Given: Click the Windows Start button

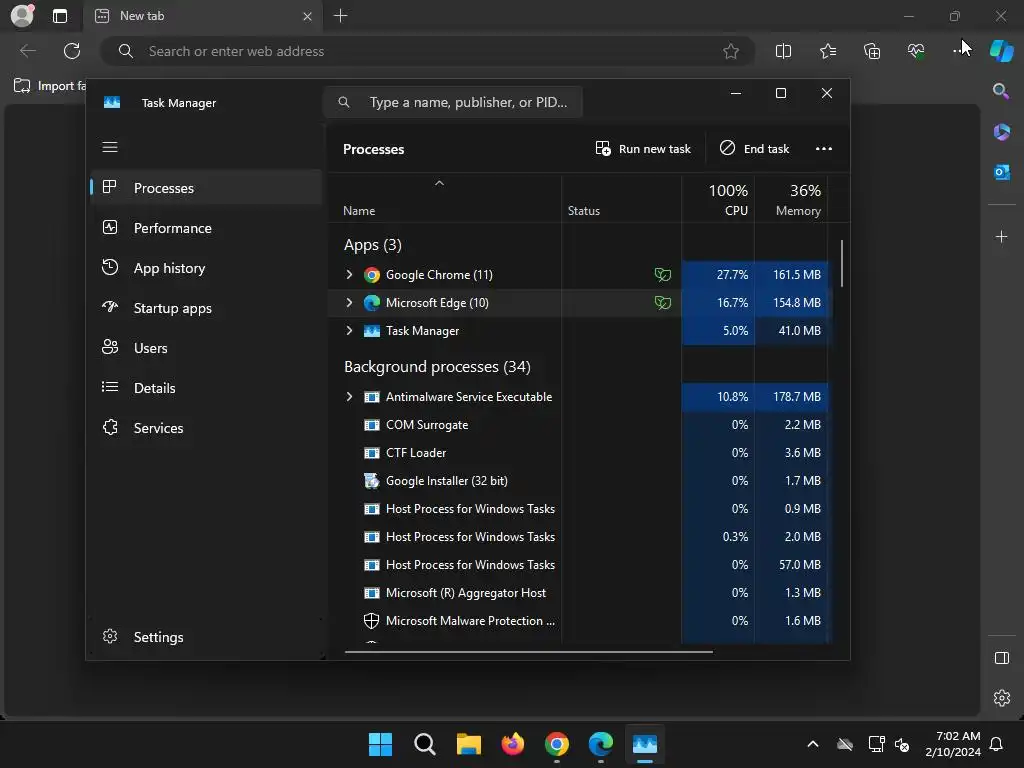Looking at the screenshot, I should [381, 744].
